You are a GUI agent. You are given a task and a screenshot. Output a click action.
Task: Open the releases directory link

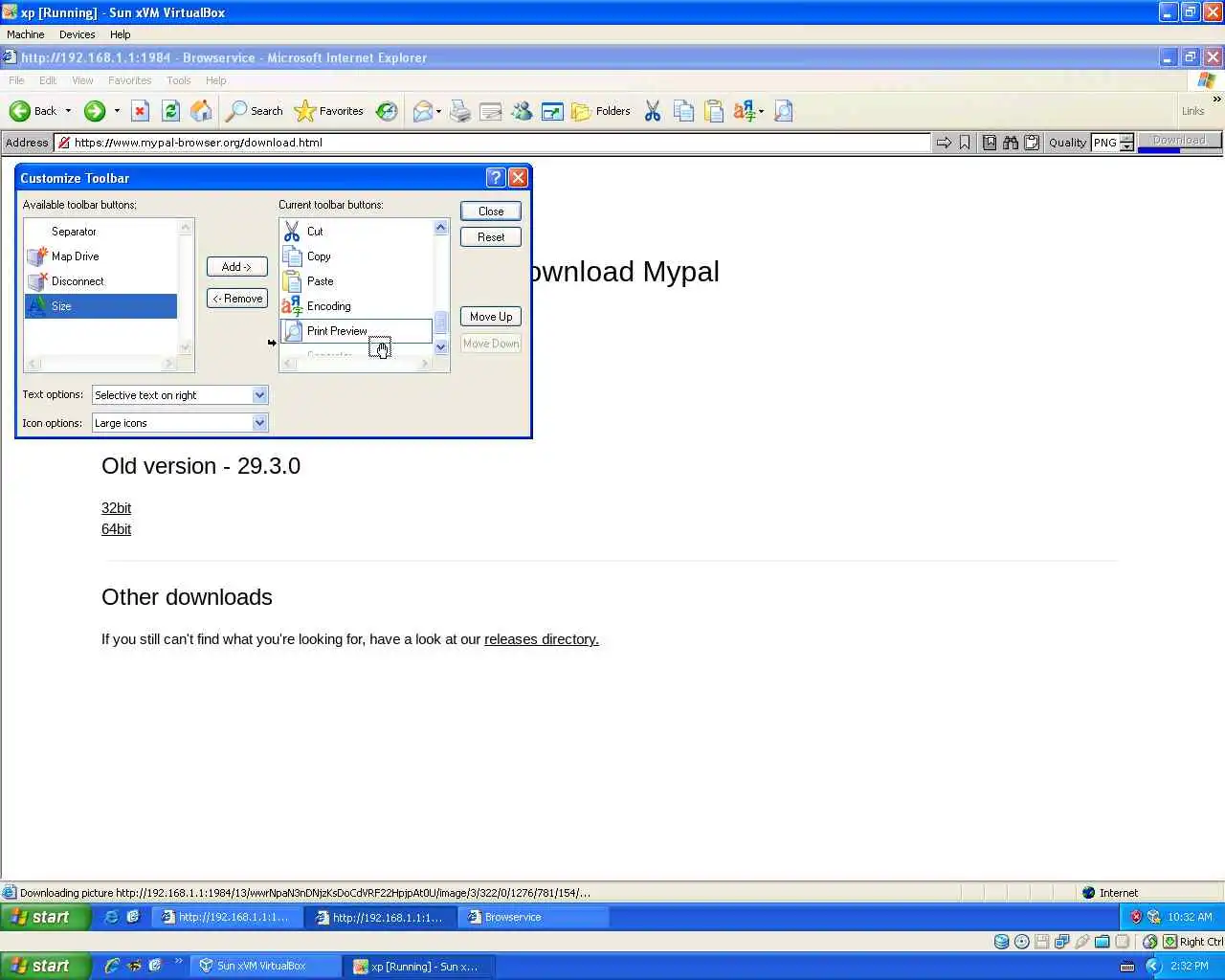(541, 639)
